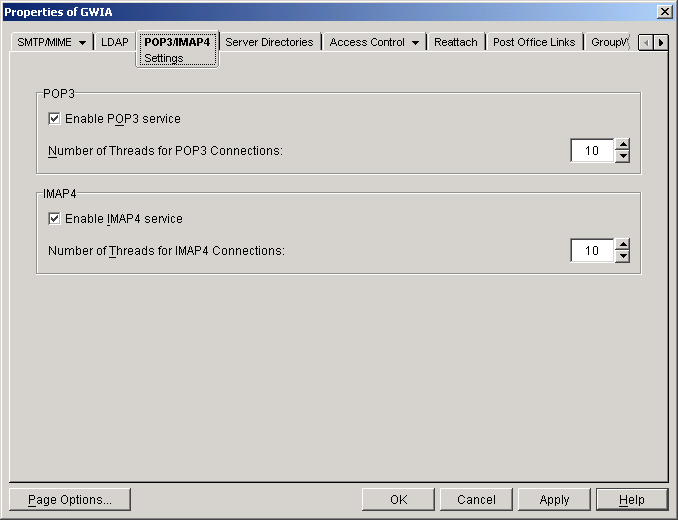Viewport: 678px width, 520px height.
Task: Expand the Access Control tab dropdown arrow
Action: pyautogui.click(x=415, y=43)
